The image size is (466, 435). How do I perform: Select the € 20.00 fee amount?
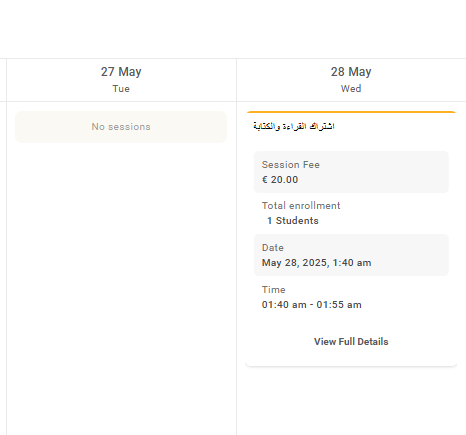[x=280, y=180]
